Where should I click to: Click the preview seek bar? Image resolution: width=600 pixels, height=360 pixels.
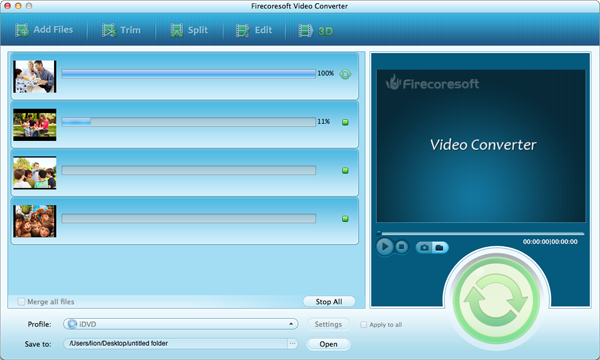pos(481,233)
